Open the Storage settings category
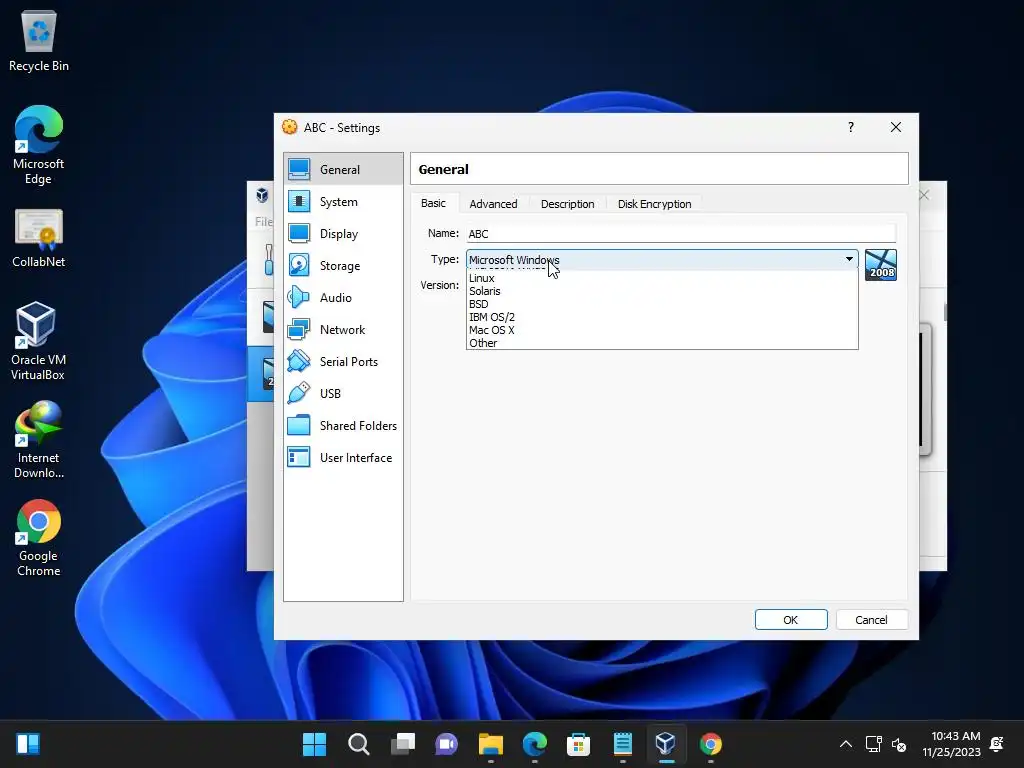This screenshot has width=1024, height=768. click(x=344, y=265)
